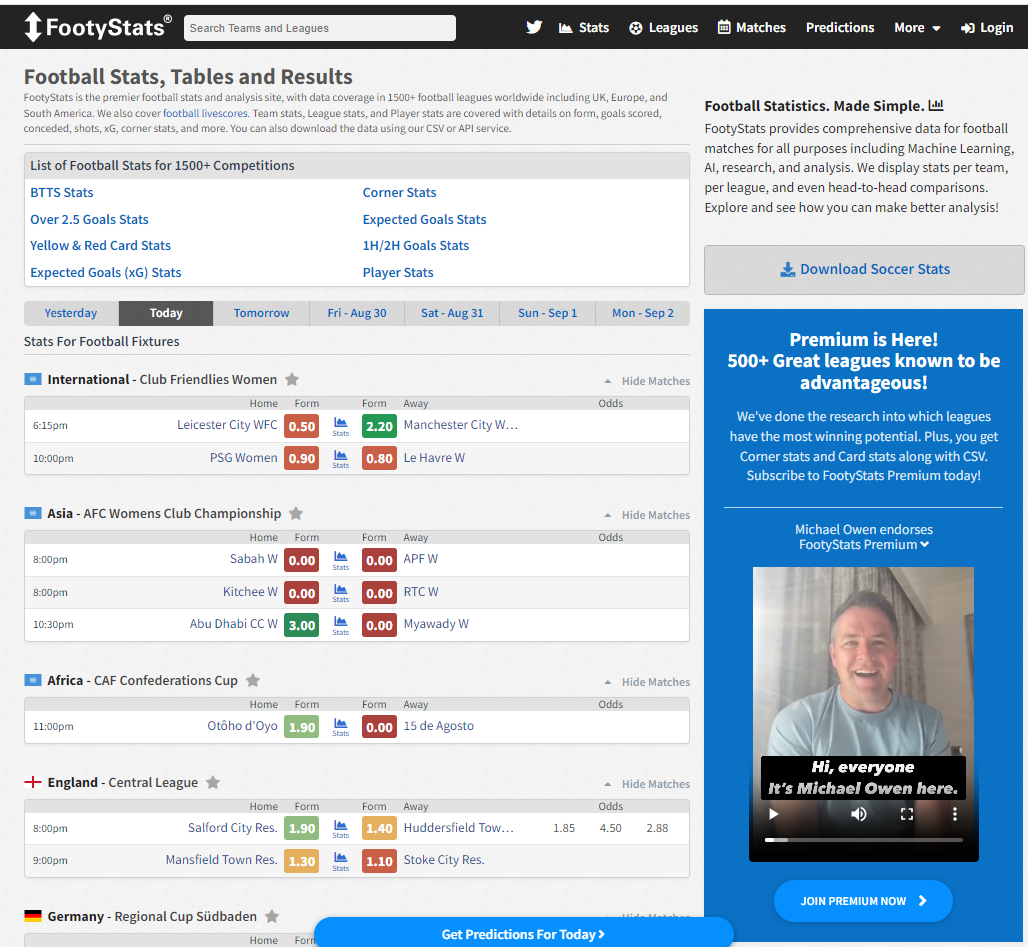This screenshot has width=1028, height=947.
Task: Switch to Fri - Aug 30 tab
Action: [357, 313]
